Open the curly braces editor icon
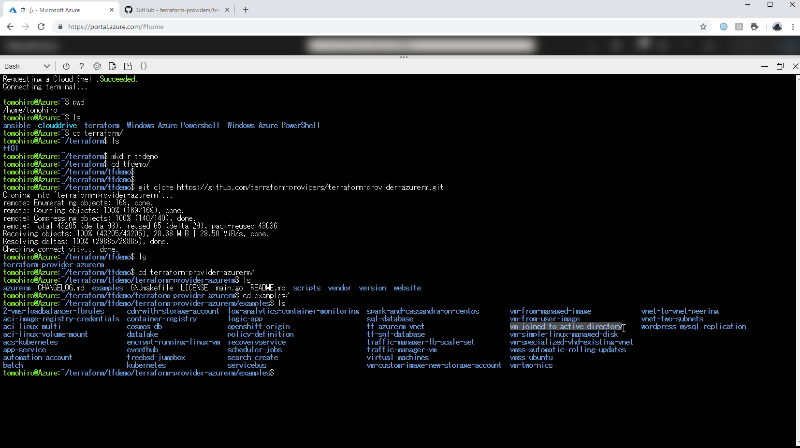800x448 pixels. point(143,66)
